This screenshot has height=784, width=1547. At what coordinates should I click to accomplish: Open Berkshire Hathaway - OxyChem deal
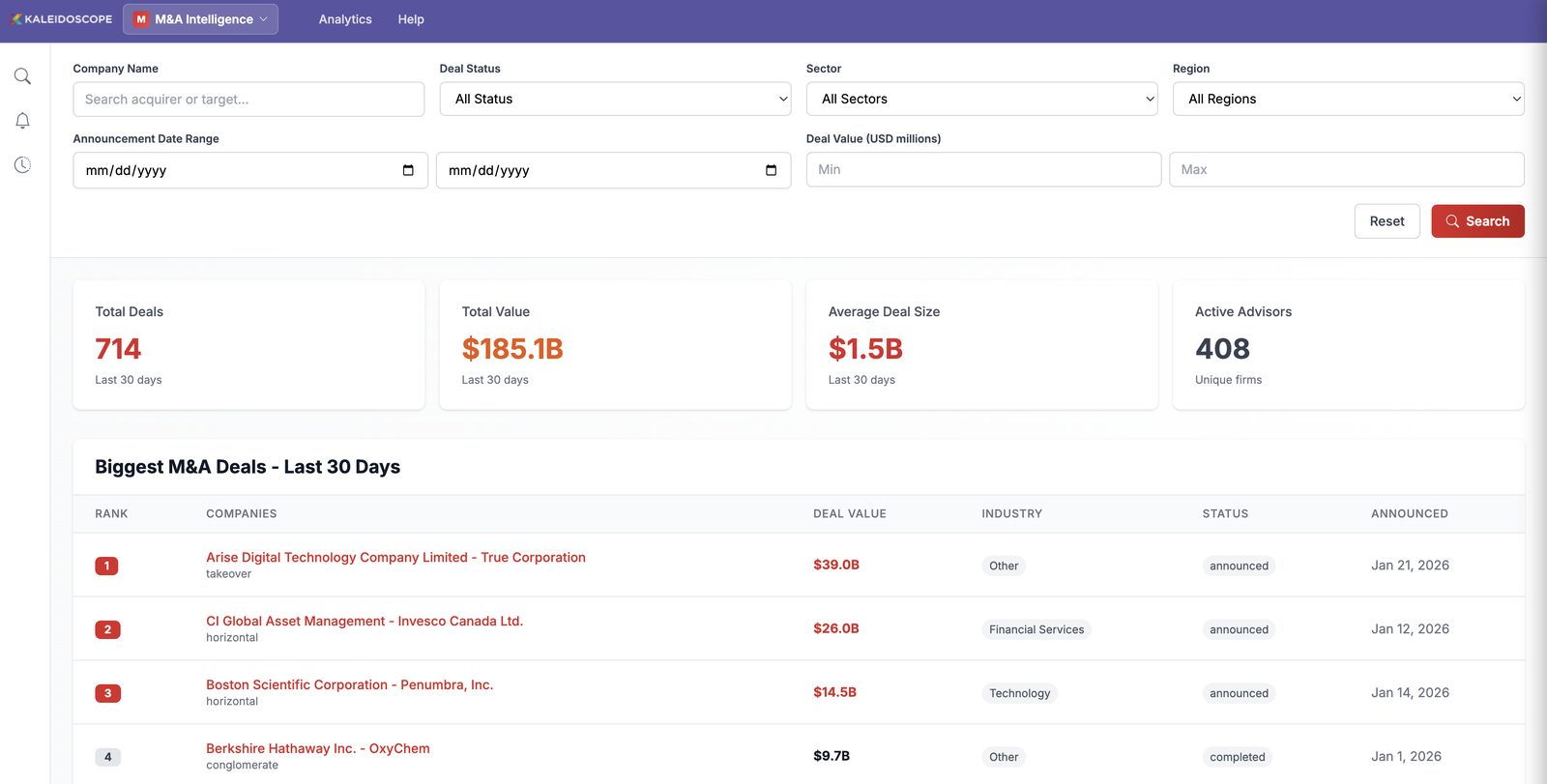click(318, 748)
